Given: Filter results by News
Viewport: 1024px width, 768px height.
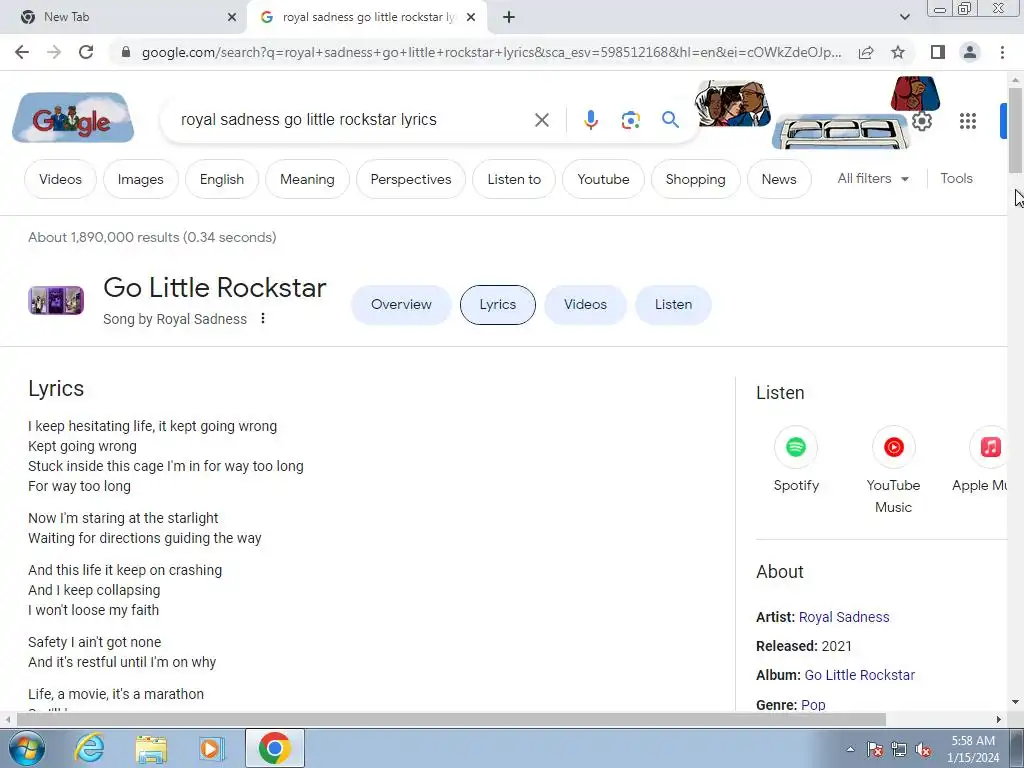Looking at the screenshot, I should pyautogui.click(x=779, y=179).
